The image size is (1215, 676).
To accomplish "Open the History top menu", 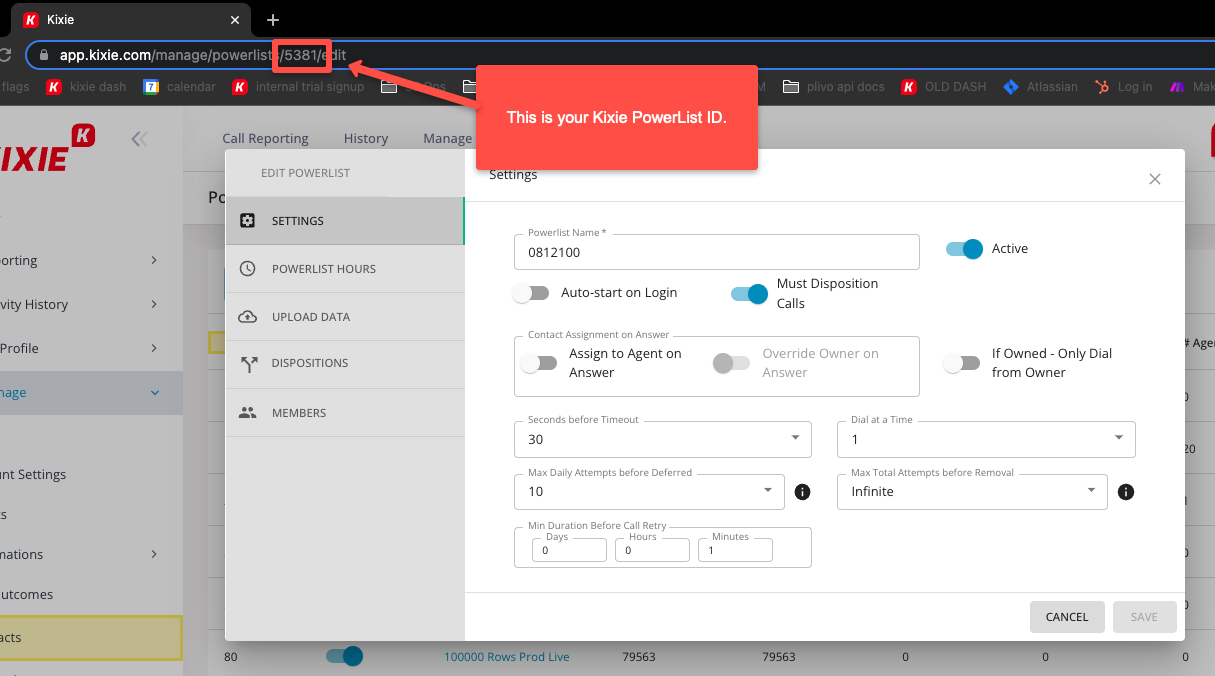I will pos(366,139).
